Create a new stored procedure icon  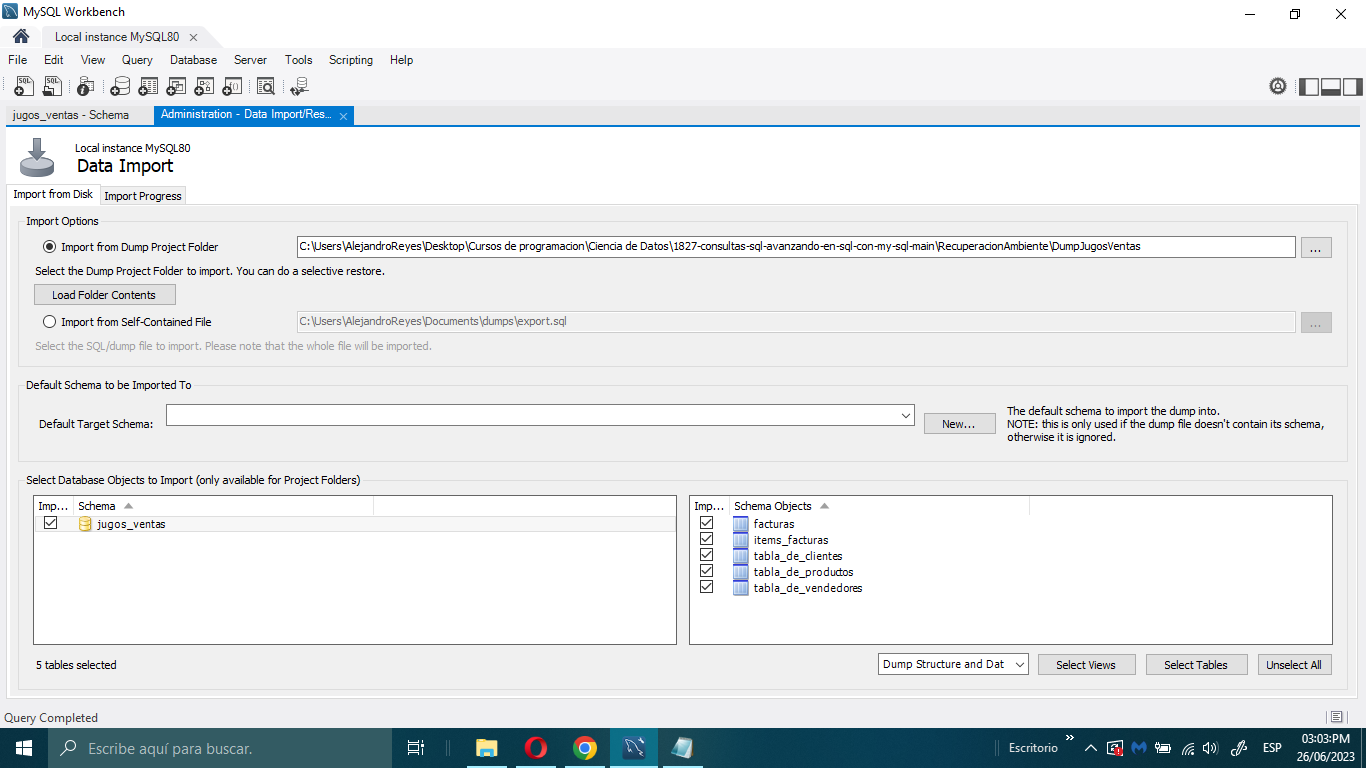point(204,87)
